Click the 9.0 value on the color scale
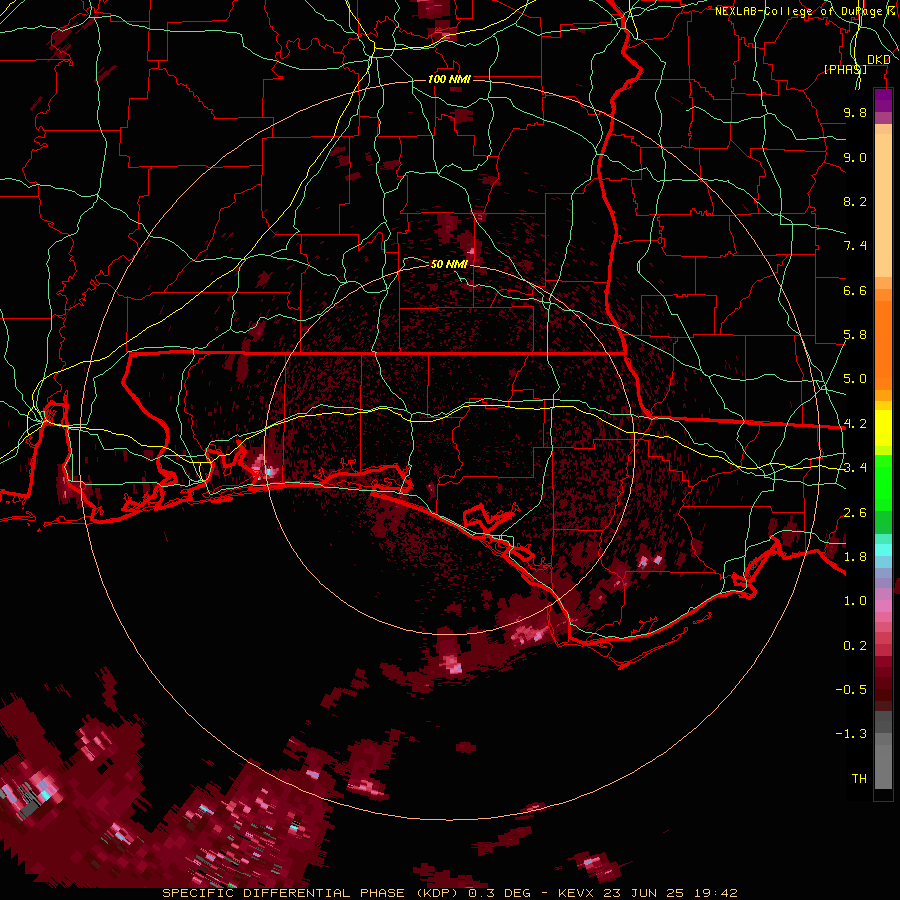Image resolution: width=900 pixels, height=900 pixels. tap(855, 157)
